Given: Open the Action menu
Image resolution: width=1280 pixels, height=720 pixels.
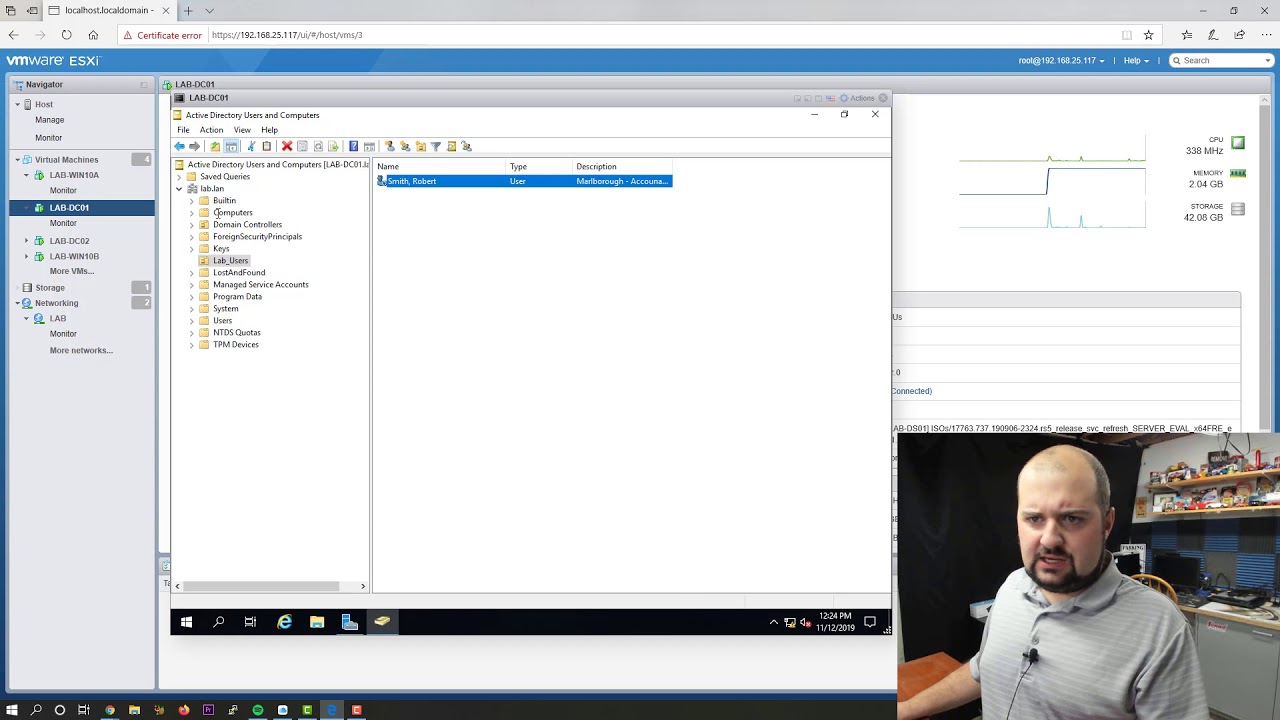Looking at the screenshot, I should [x=211, y=130].
